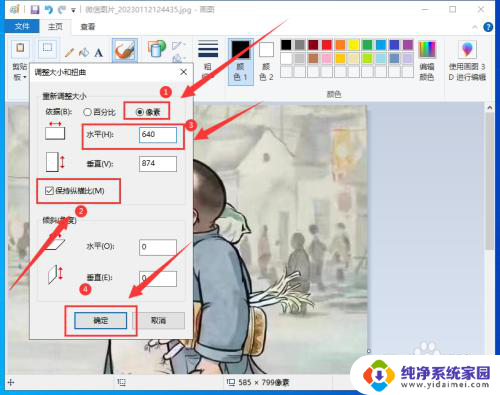Screen dimensions: 500x395
Task: Pick the black palette swatch
Action: tap(286, 45)
